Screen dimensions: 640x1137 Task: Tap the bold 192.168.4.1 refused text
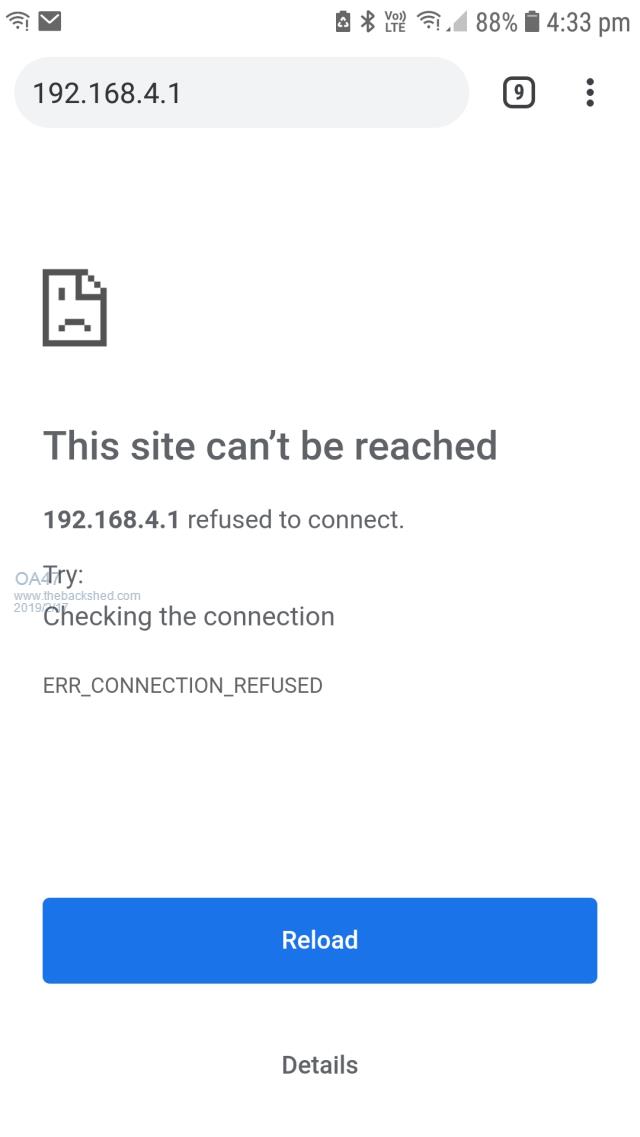pos(112,519)
